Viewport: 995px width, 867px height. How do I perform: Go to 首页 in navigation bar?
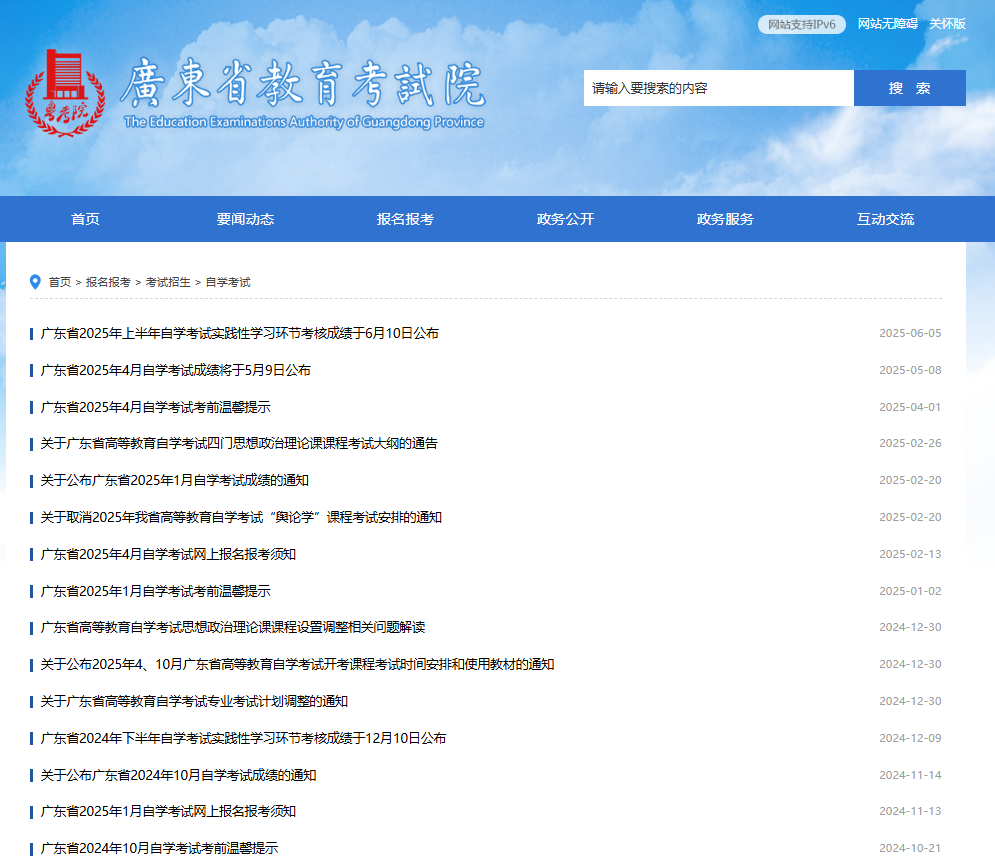[x=85, y=219]
